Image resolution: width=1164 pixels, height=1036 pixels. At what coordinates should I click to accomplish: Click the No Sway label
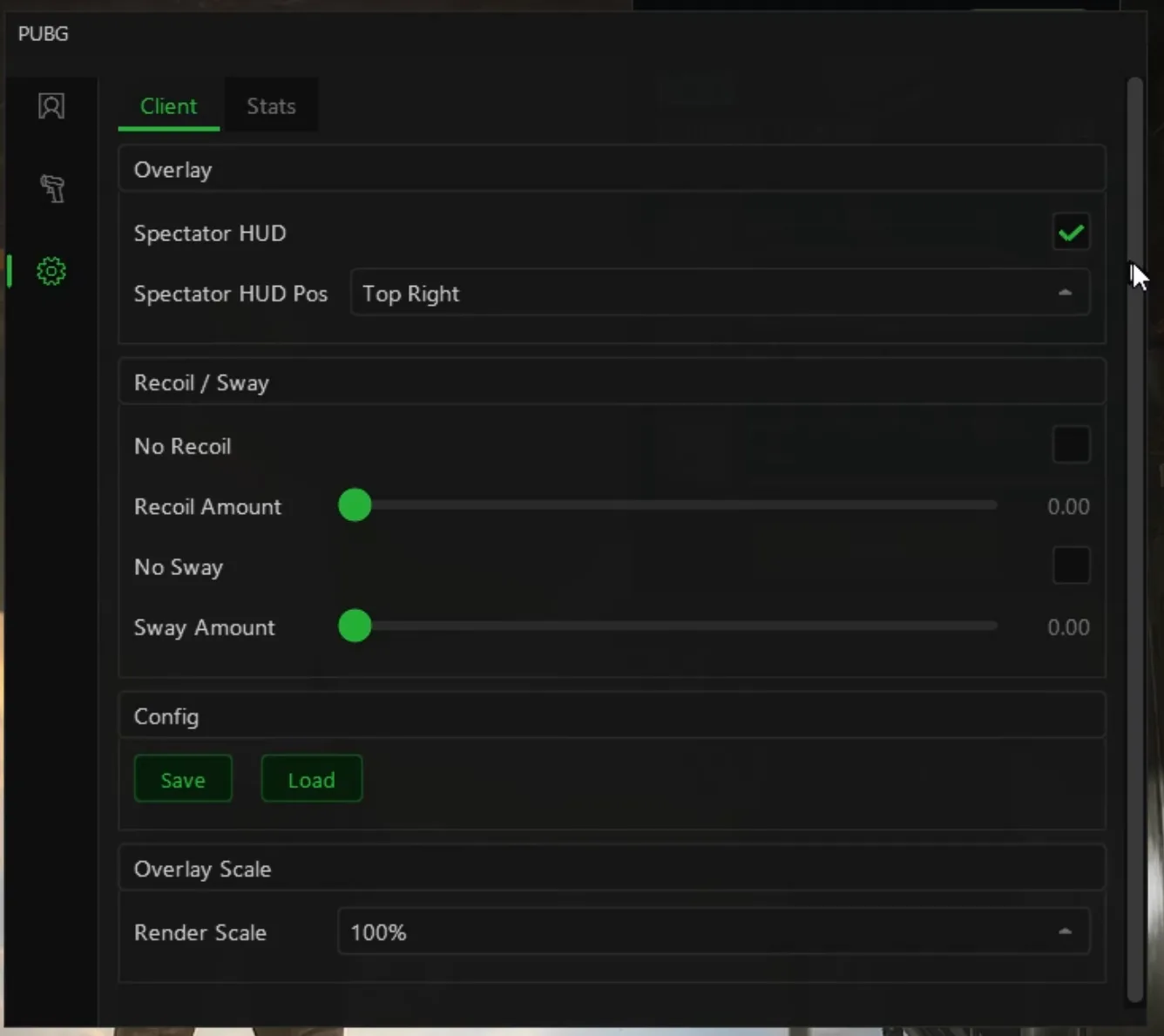click(179, 567)
